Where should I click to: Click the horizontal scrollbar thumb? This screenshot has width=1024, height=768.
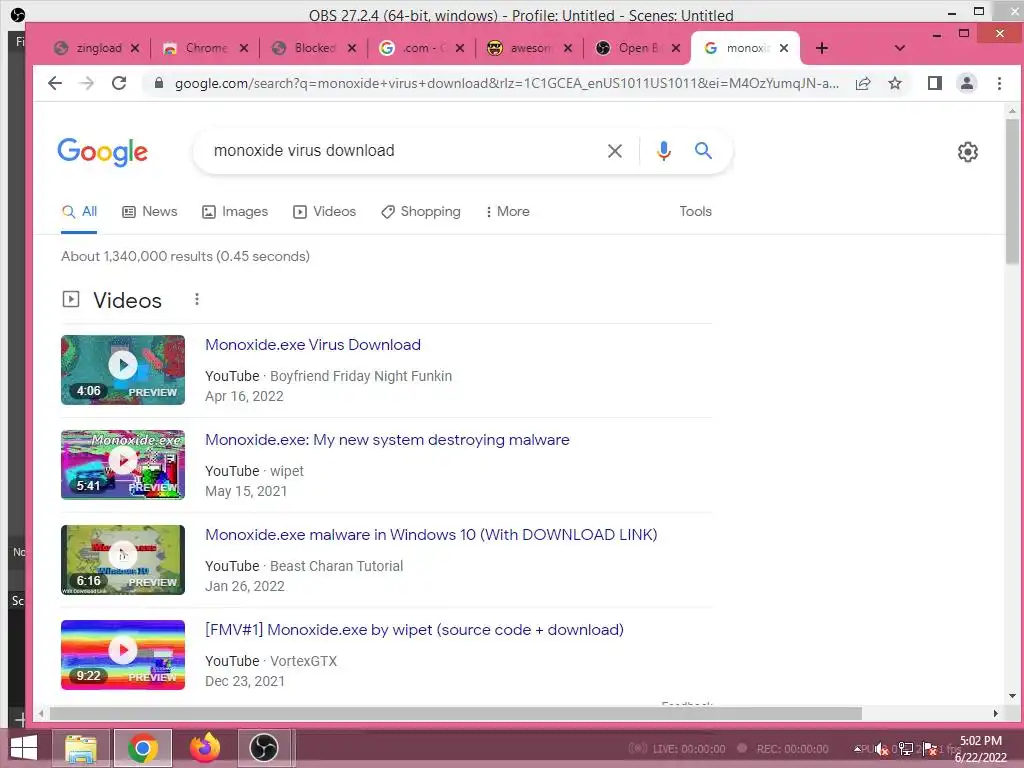(456, 713)
